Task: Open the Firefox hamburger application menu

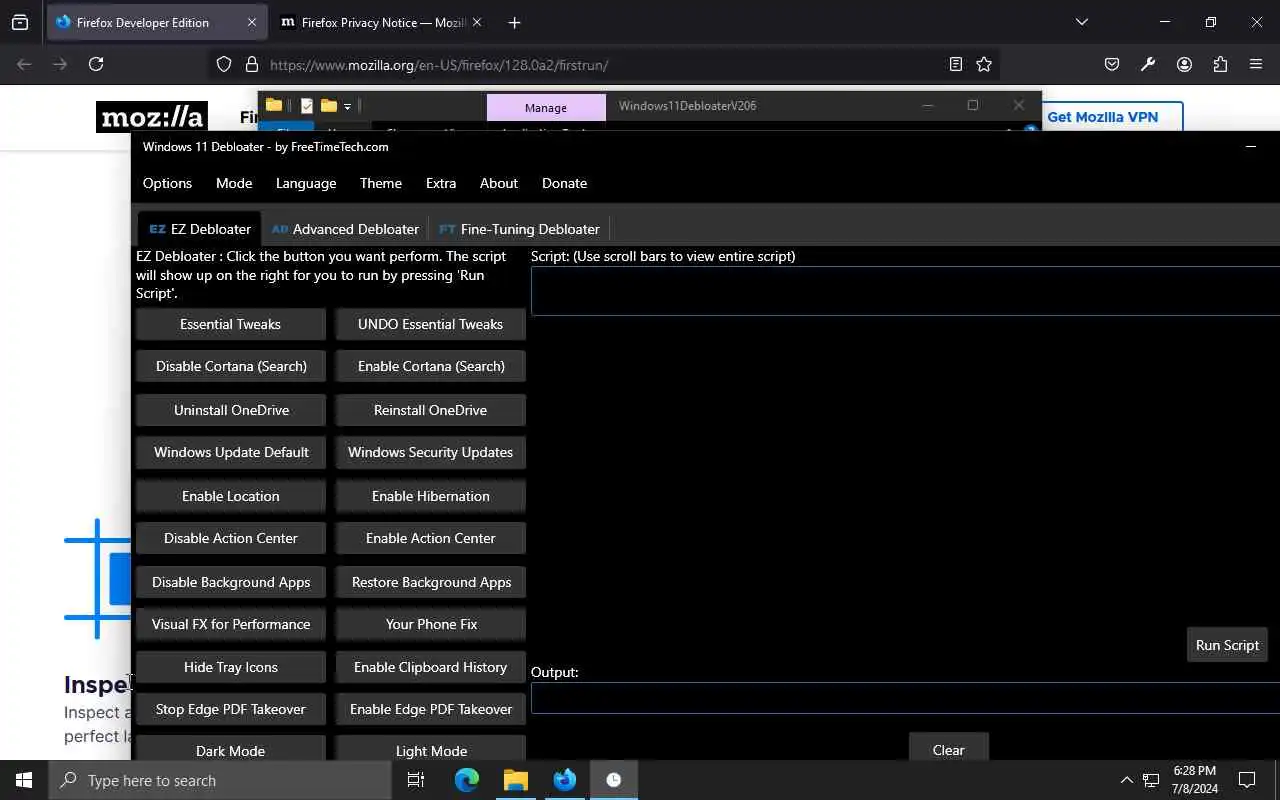Action: (1256, 64)
